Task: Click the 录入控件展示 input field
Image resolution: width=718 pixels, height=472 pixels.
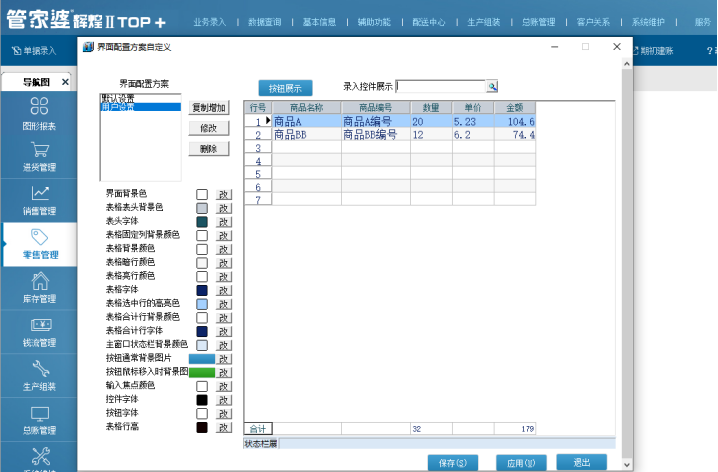Action: 441,86
